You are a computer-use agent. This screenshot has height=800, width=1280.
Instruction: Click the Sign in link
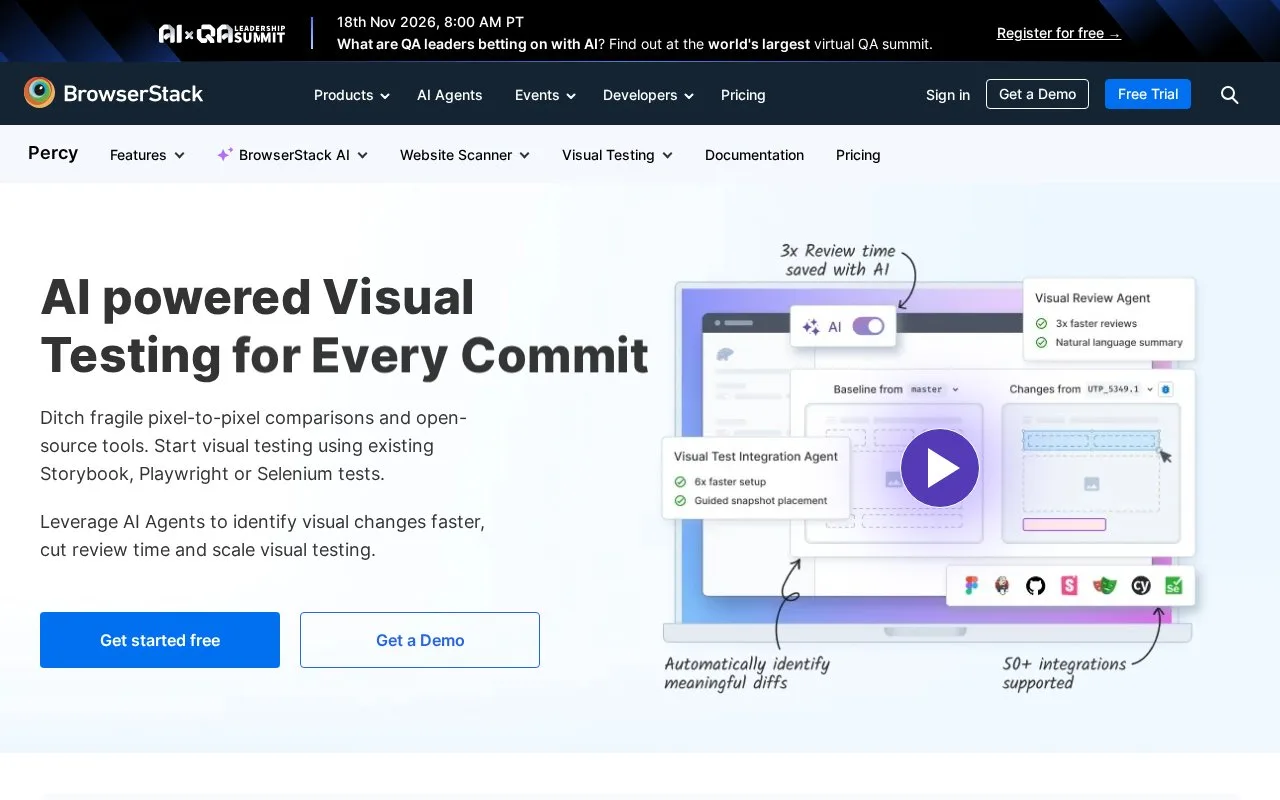948,95
